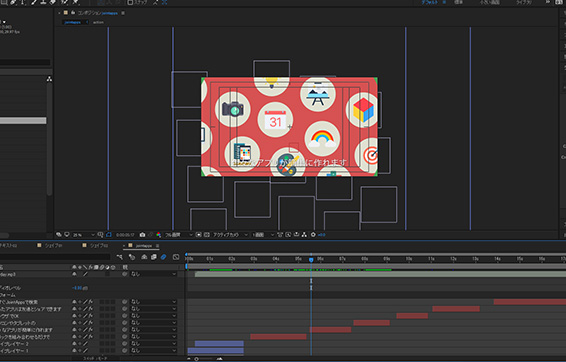Image resolution: width=566 pixels, height=362 pixels.
Task: Toggle 3D layer box on JoinAppsで検索 layer
Action: tap(113, 302)
